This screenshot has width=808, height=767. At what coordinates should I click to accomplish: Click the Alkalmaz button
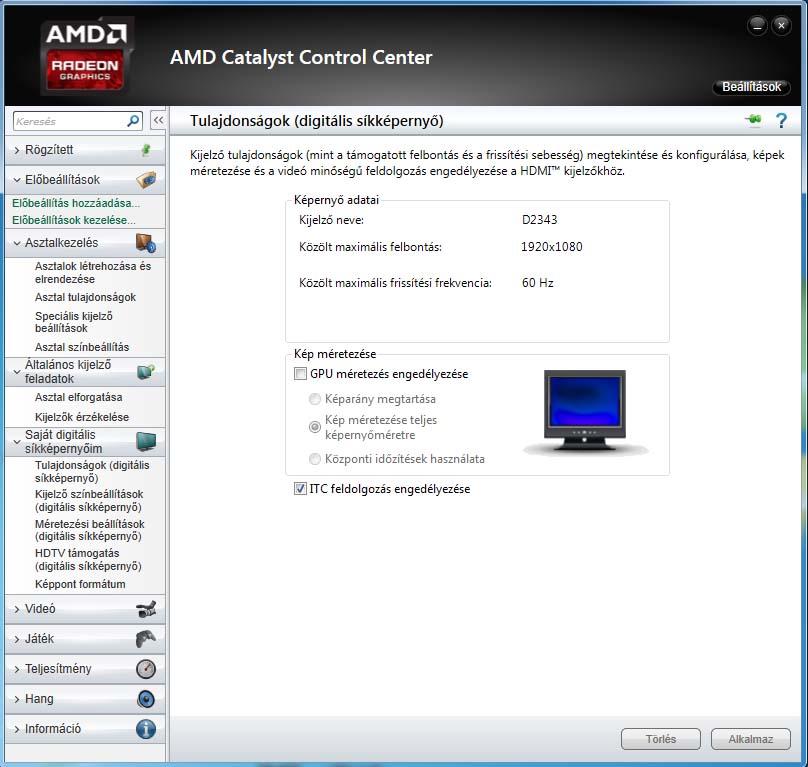tap(750, 739)
